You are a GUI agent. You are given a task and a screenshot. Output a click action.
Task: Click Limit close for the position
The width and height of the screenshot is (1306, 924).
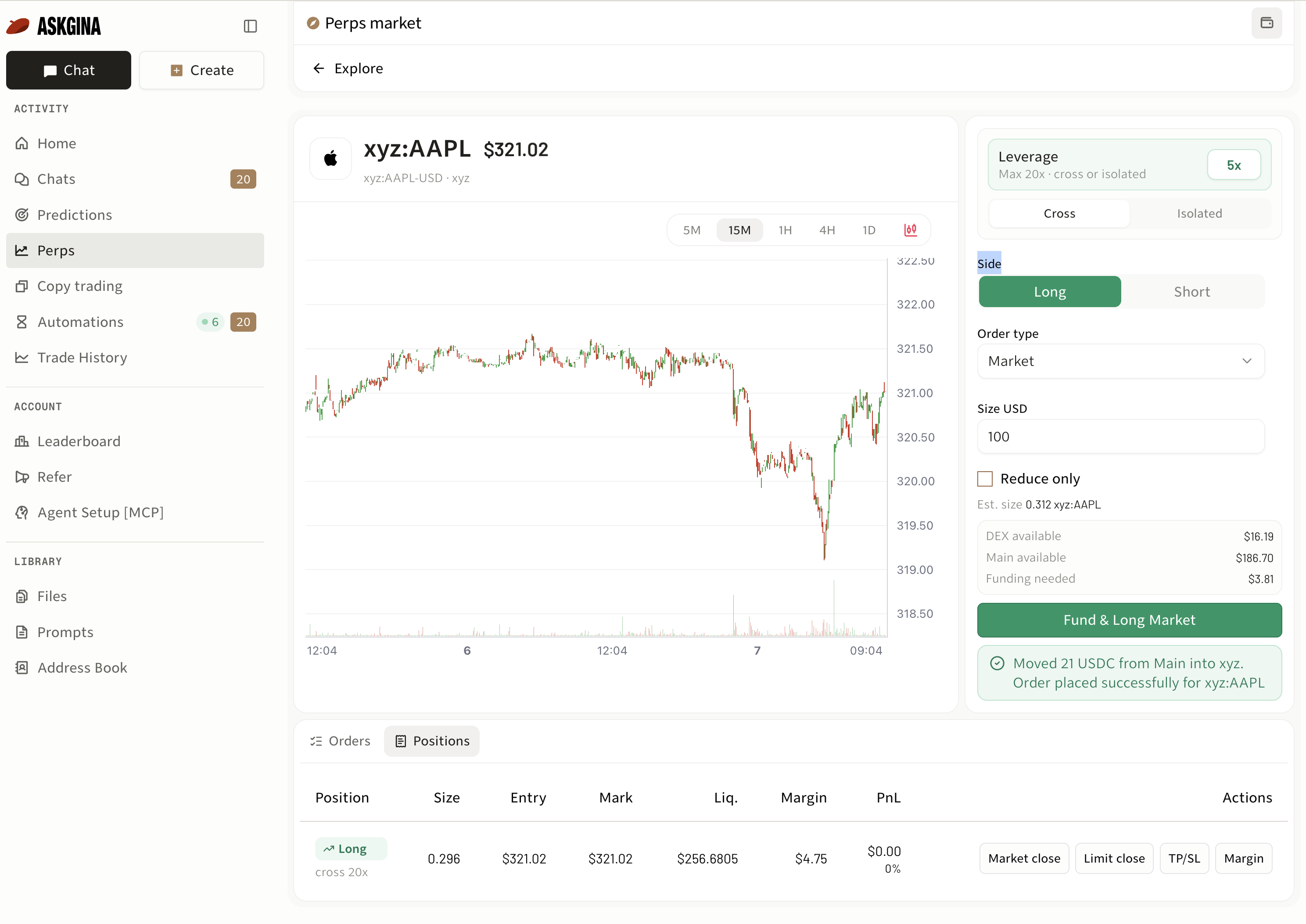point(1114,859)
